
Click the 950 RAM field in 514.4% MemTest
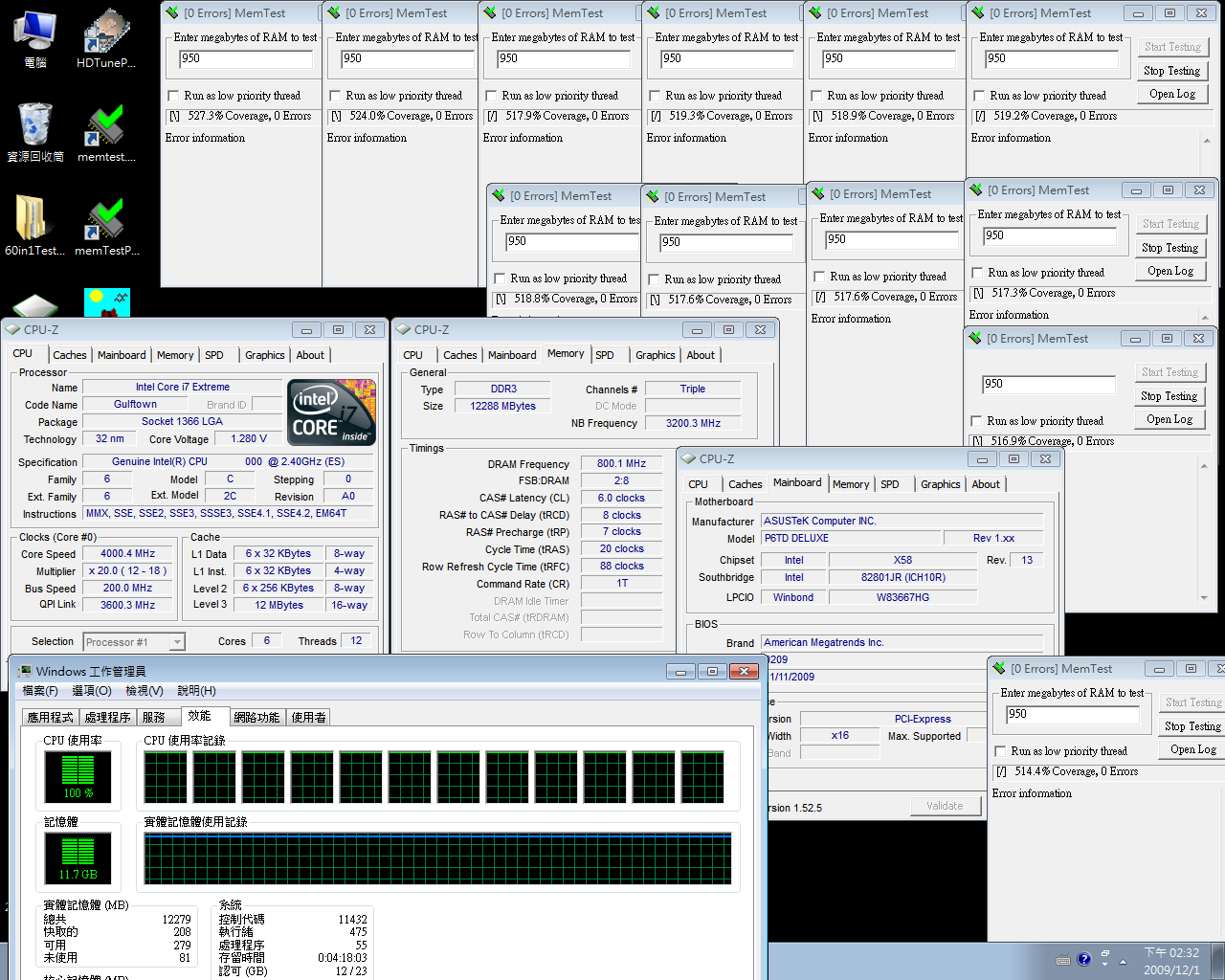[1073, 714]
